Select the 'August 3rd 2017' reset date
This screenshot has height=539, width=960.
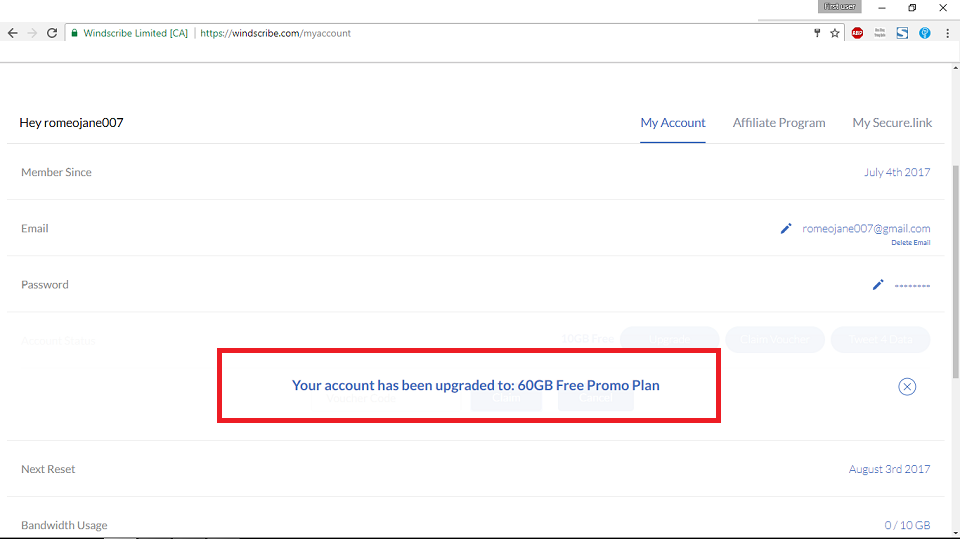coord(889,469)
